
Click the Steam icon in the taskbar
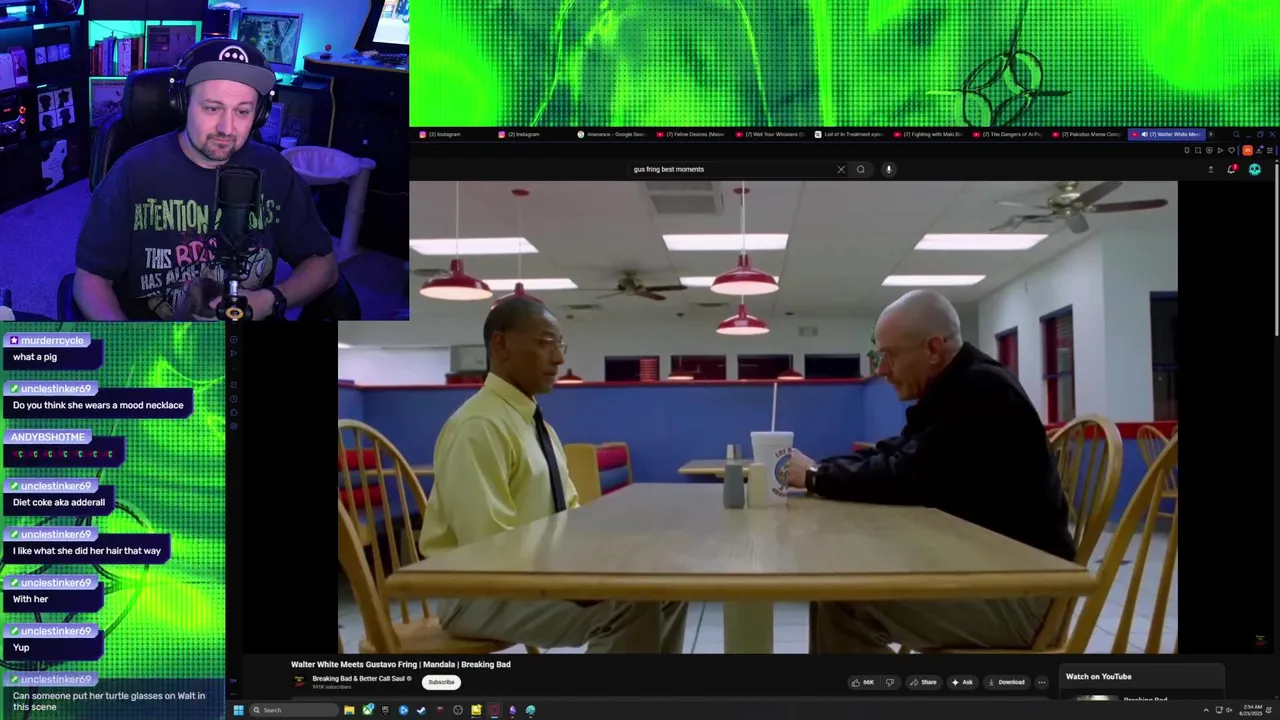[421, 710]
